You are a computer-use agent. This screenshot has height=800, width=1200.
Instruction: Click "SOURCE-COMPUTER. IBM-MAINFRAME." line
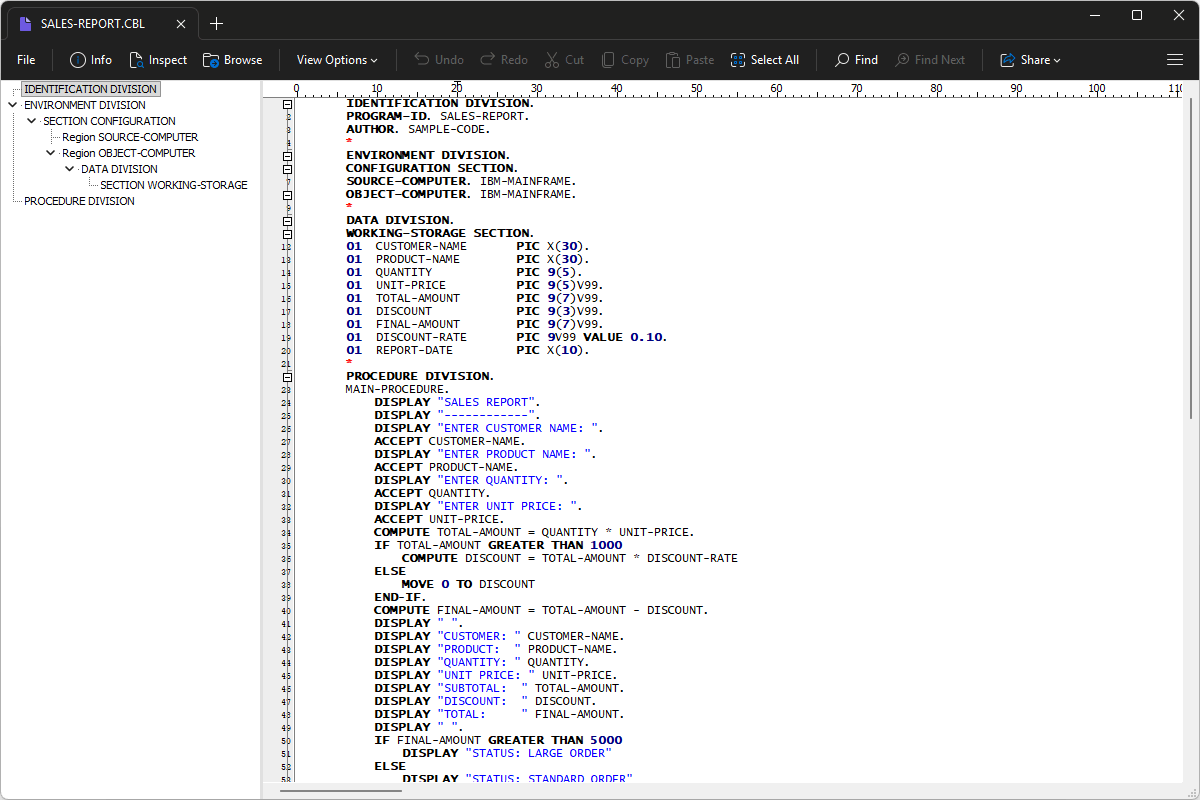coord(461,181)
